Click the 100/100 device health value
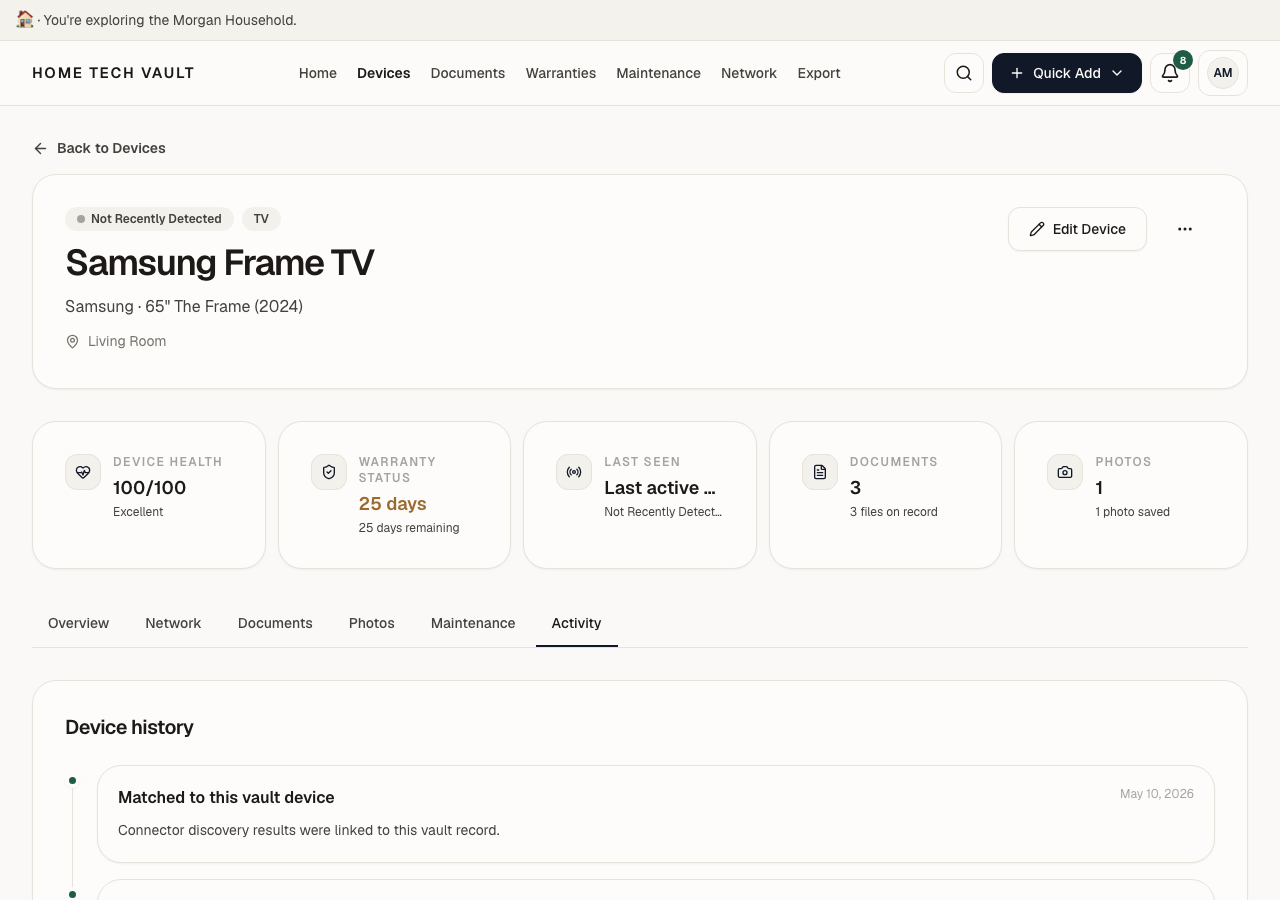Image resolution: width=1280 pixels, height=900 pixels. pyautogui.click(x=150, y=488)
